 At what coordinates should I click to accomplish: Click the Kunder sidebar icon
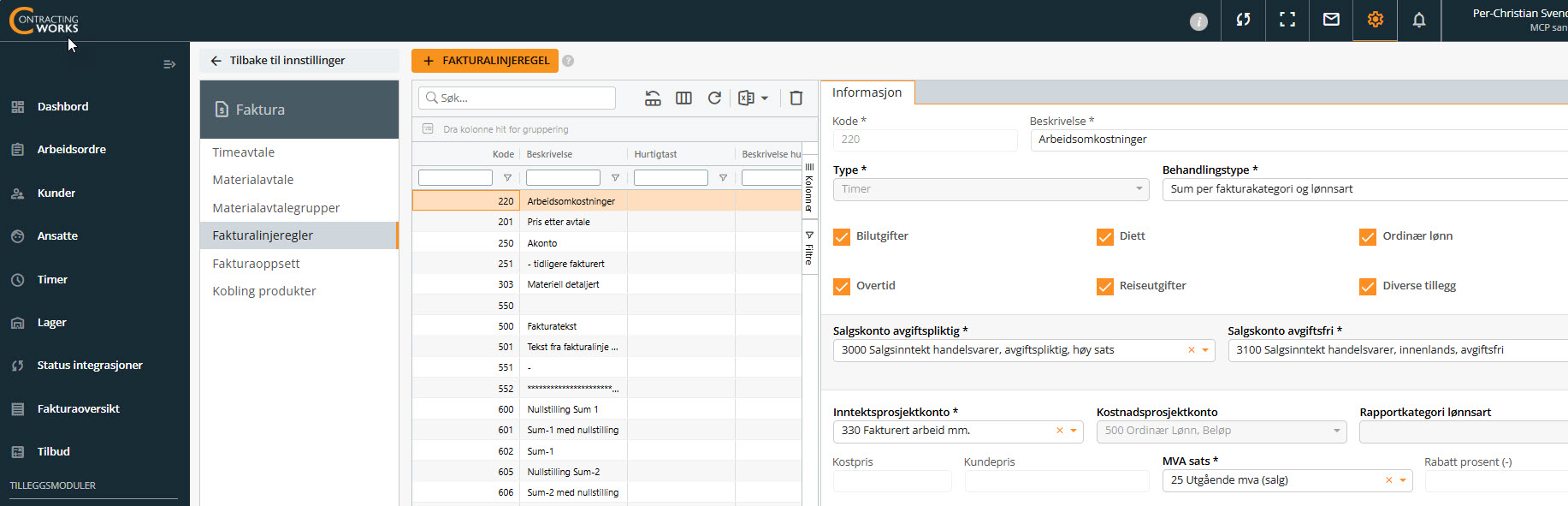tap(17, 193)
